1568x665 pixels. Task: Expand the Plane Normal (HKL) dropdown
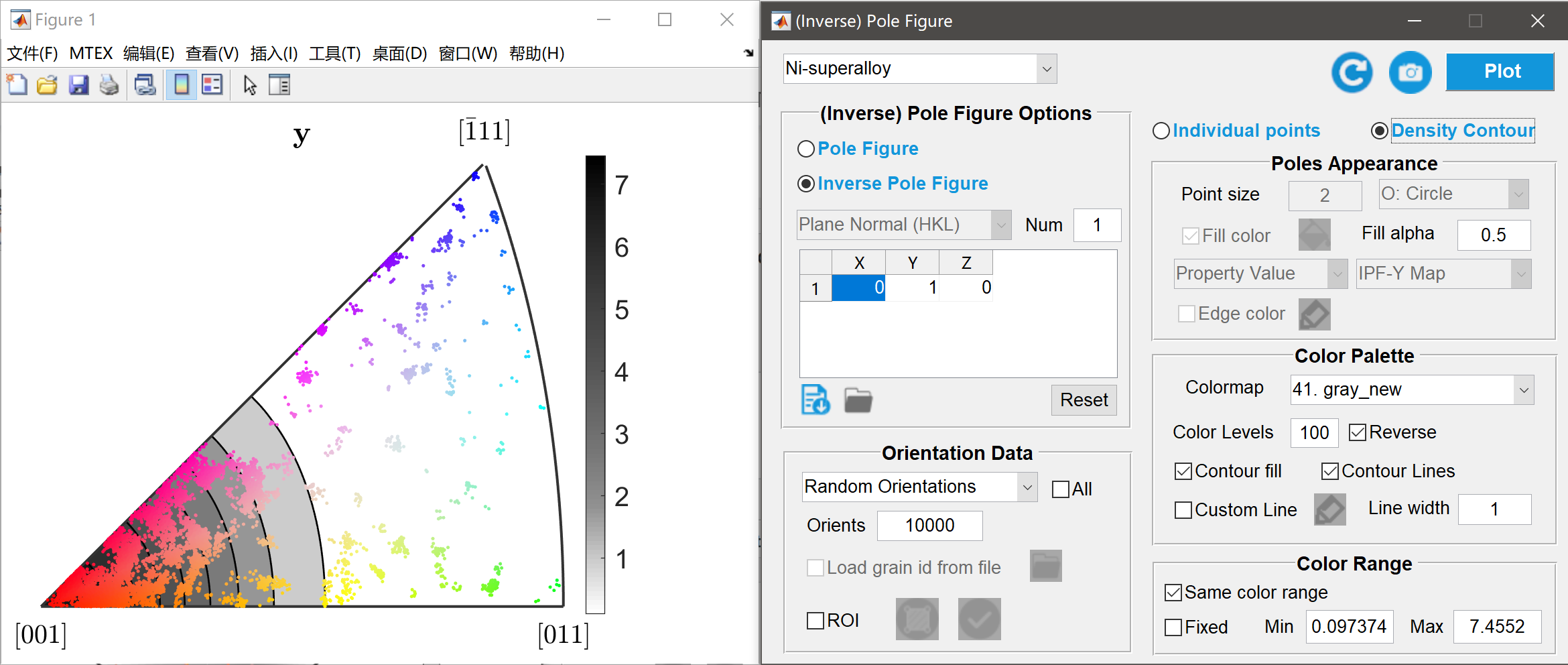pyautogui.click(x=904, y=225)
